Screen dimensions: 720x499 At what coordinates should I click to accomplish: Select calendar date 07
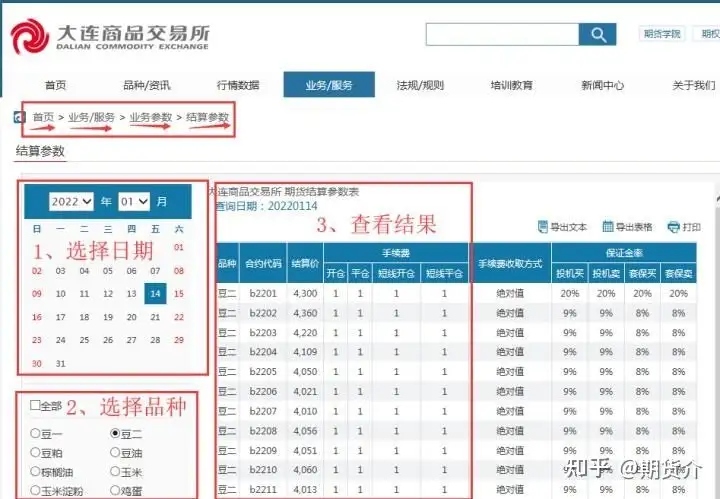click(155, 271)
